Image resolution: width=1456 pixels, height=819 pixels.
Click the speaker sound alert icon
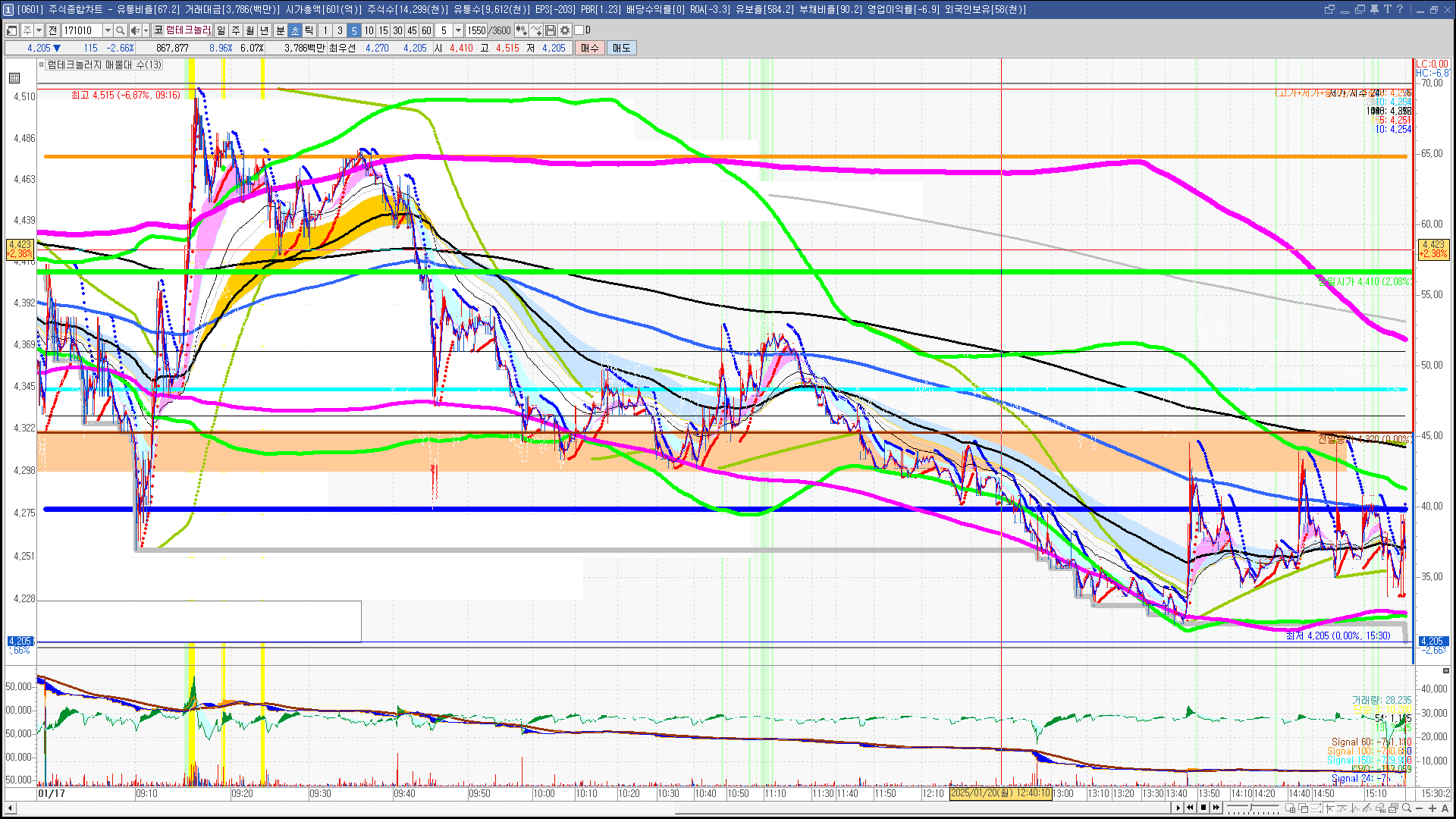(134, 30)
